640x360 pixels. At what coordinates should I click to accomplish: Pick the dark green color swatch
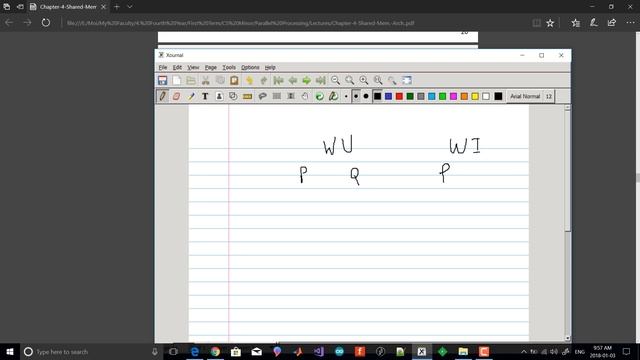tap(410, 96)
